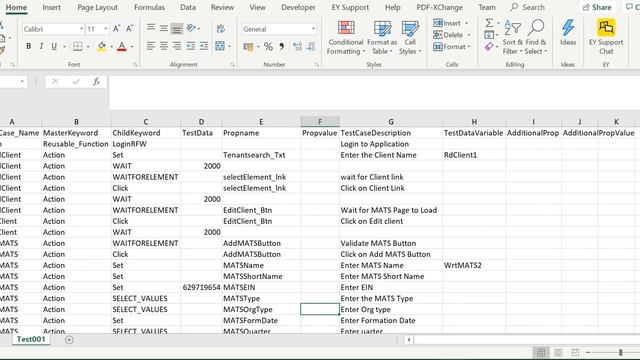Open the Insert ribbon tab

pos(51,7)
